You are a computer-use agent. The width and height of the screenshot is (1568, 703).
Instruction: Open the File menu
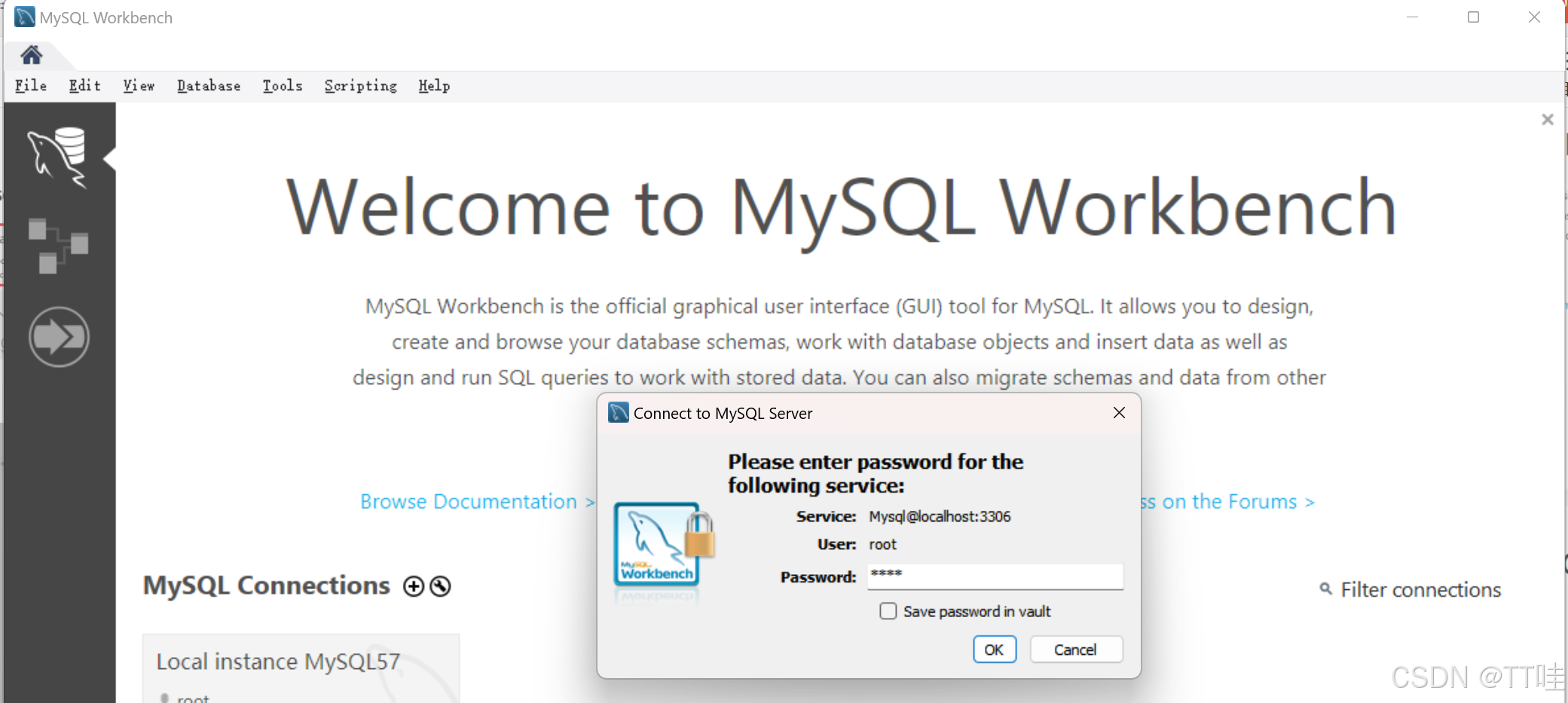31,86
